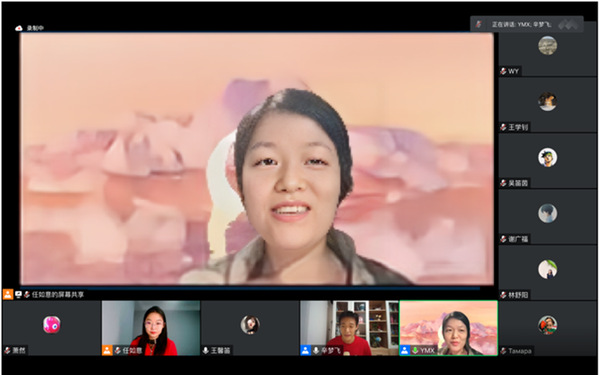The width and height of the screenshot is (599, 375).
Task: Select 辛梦飞's video thumbnail
Action: (349, 328)
